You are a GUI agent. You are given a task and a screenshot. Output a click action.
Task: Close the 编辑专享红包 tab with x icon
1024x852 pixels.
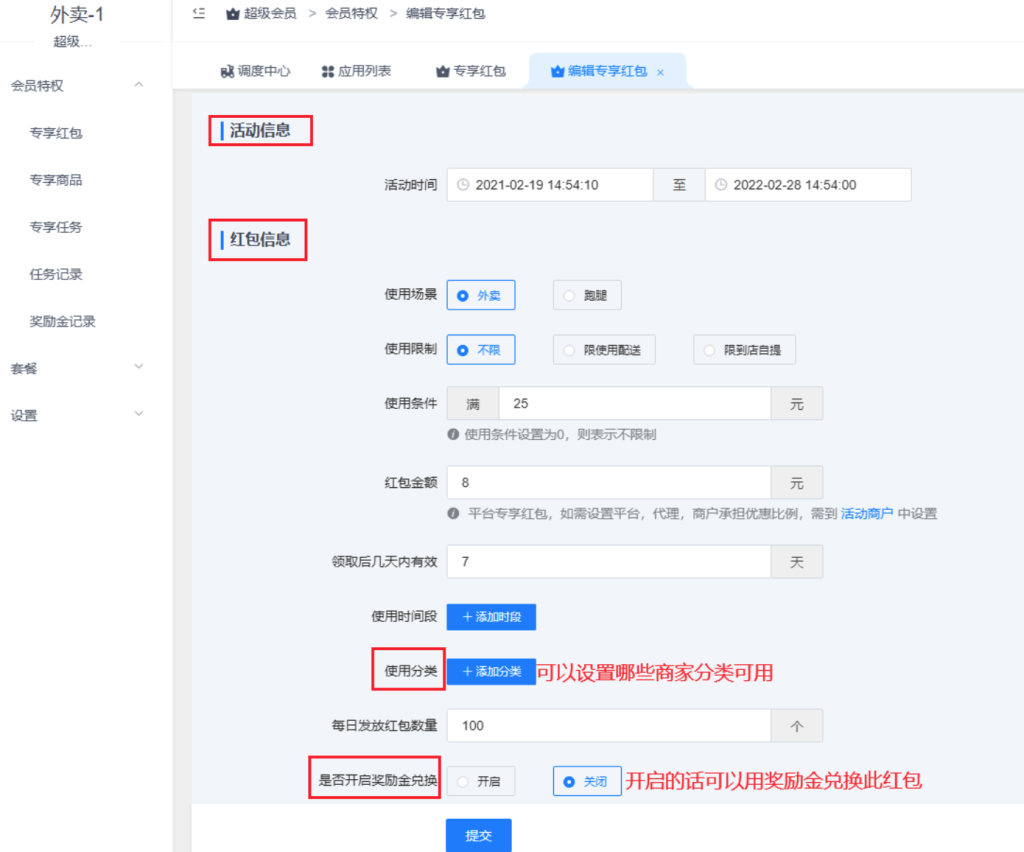click(x=660, y=73)
